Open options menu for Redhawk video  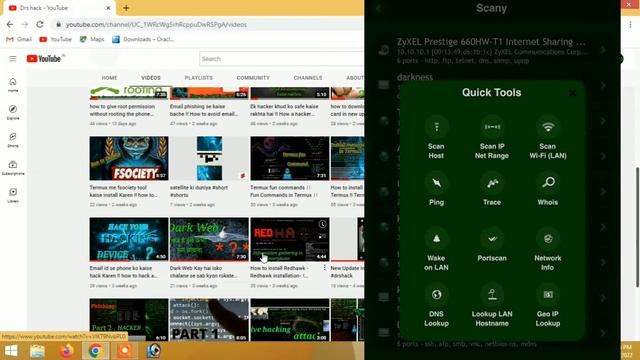324,268
